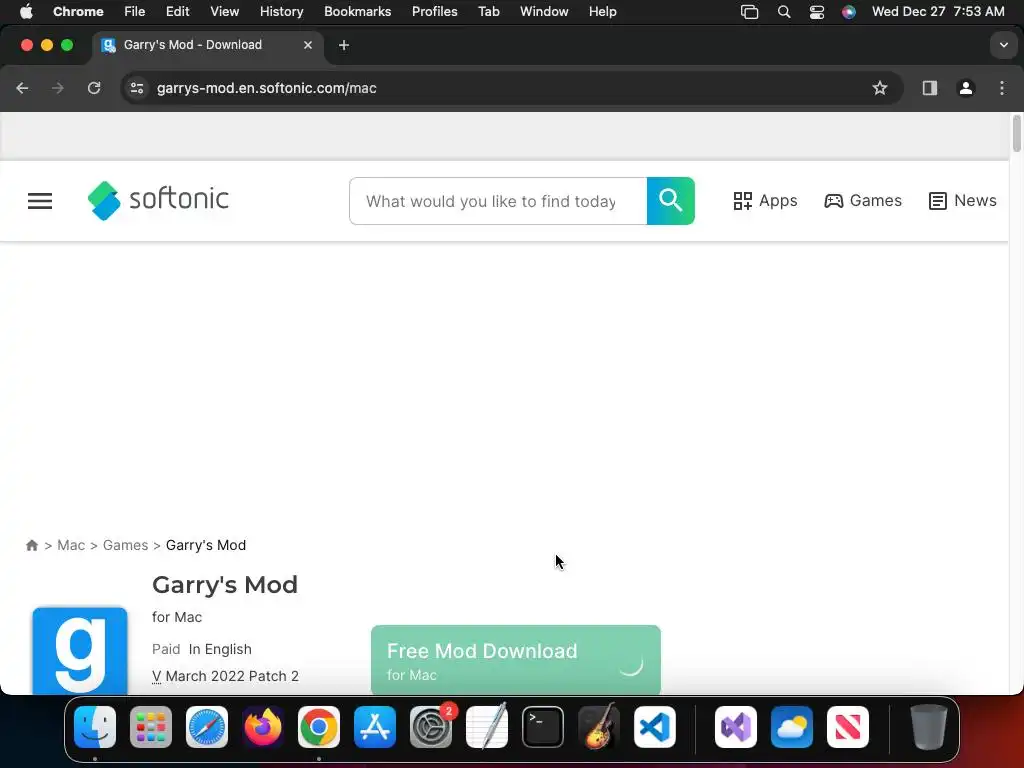Open Spotlight search in menu bar
The width and height of the screenshot is (1024, 768).
point(784,12)
